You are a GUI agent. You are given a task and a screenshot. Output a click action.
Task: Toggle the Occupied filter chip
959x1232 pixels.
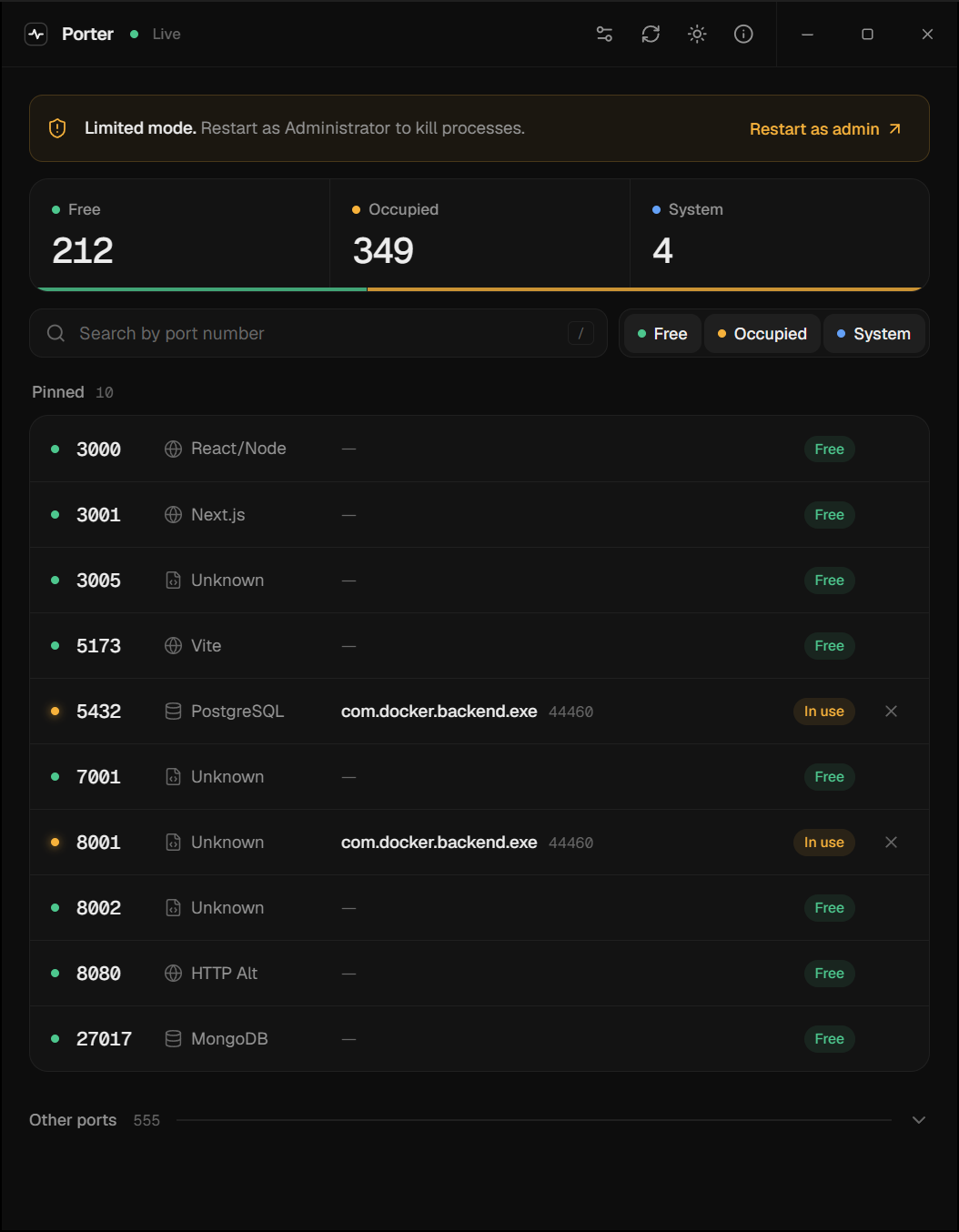[x=762, y=334]
